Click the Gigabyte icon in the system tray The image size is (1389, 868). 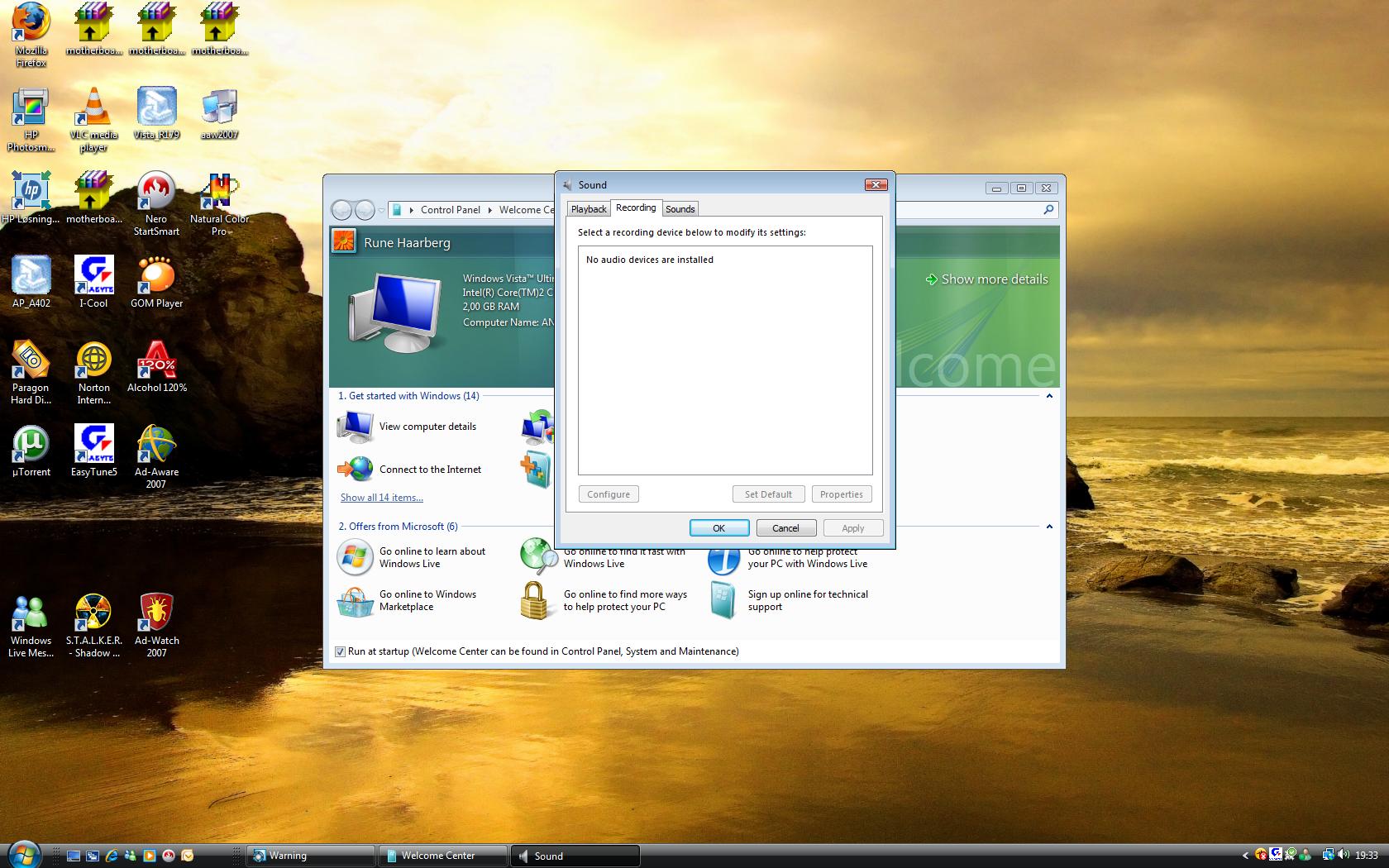[x=1276, y=855]
